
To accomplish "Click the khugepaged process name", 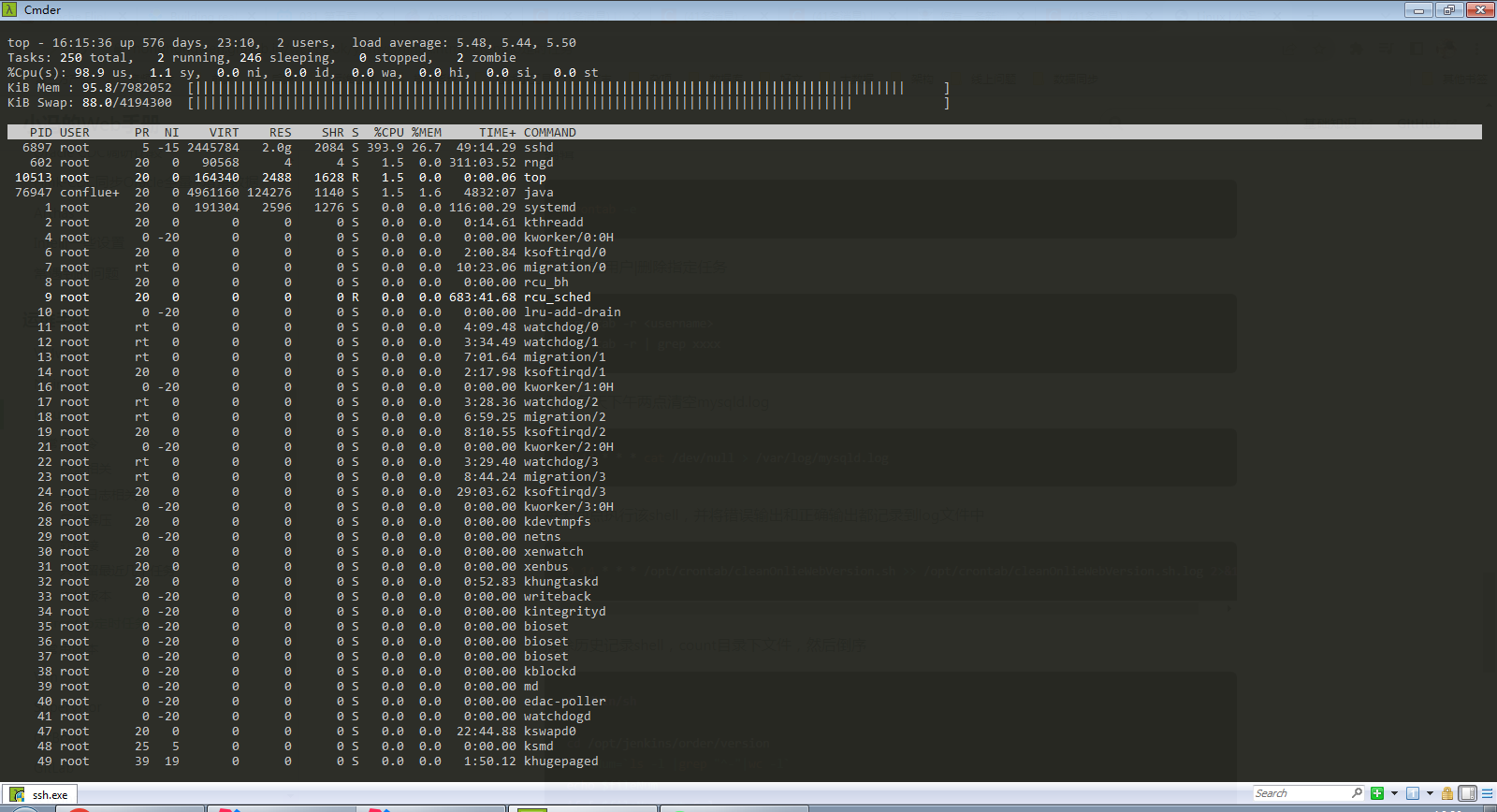I will (561, 761).
